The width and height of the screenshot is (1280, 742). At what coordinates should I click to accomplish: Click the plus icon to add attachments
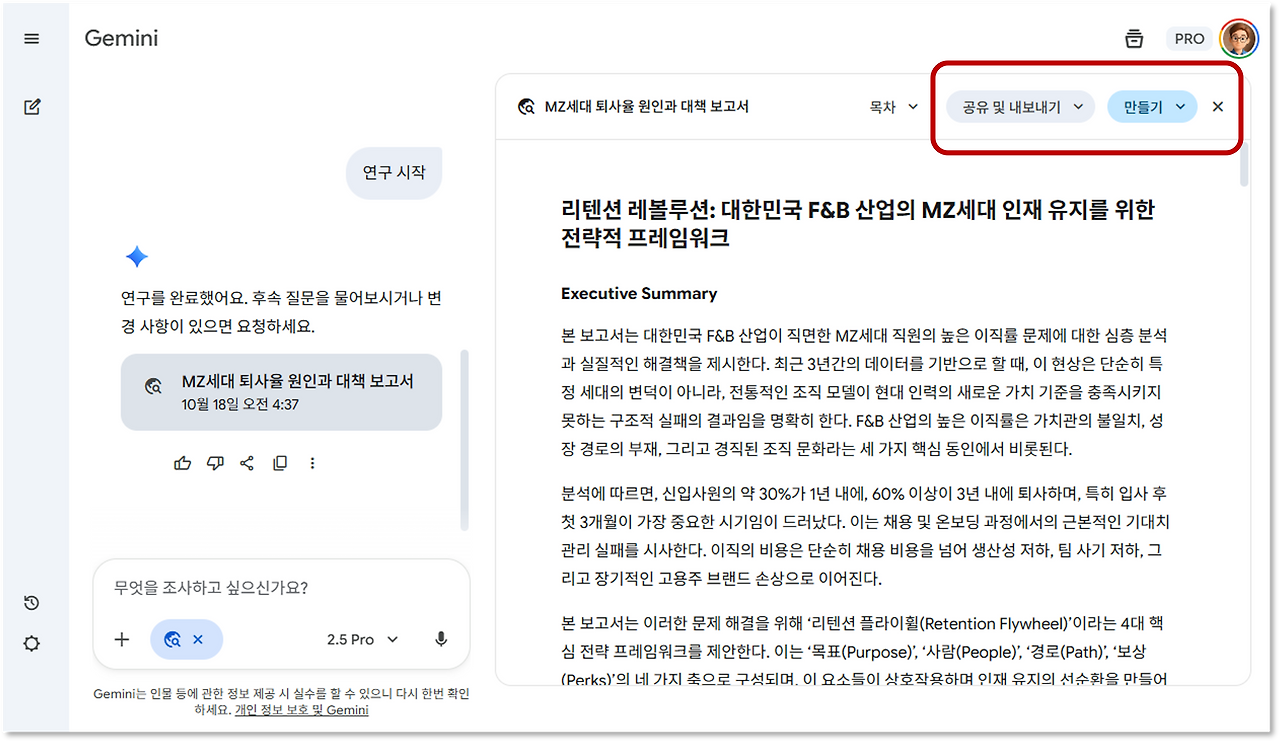pyautogui.click(x=122, y=640)
